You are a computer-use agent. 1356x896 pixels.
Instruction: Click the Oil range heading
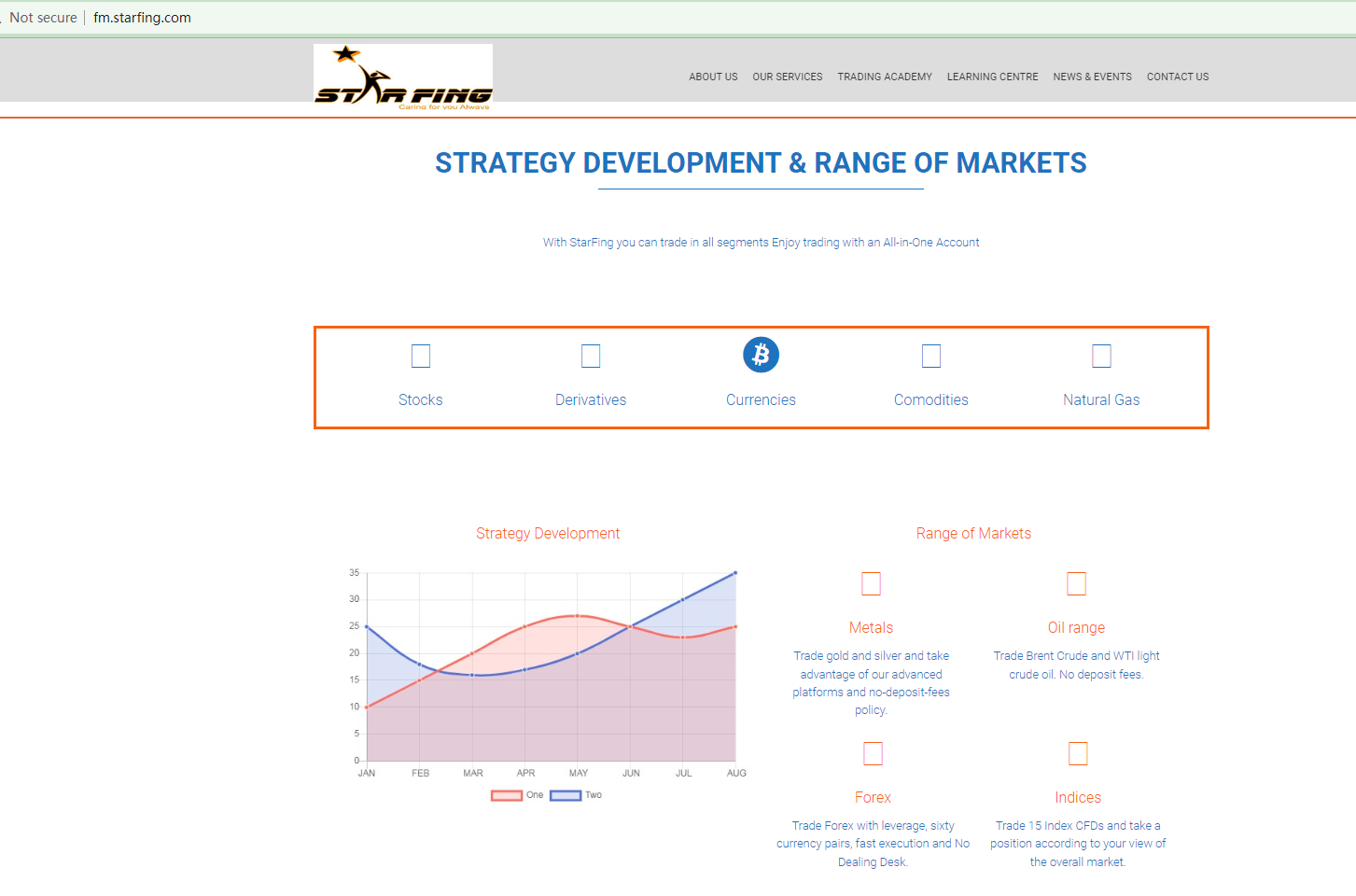[1076, 627]
